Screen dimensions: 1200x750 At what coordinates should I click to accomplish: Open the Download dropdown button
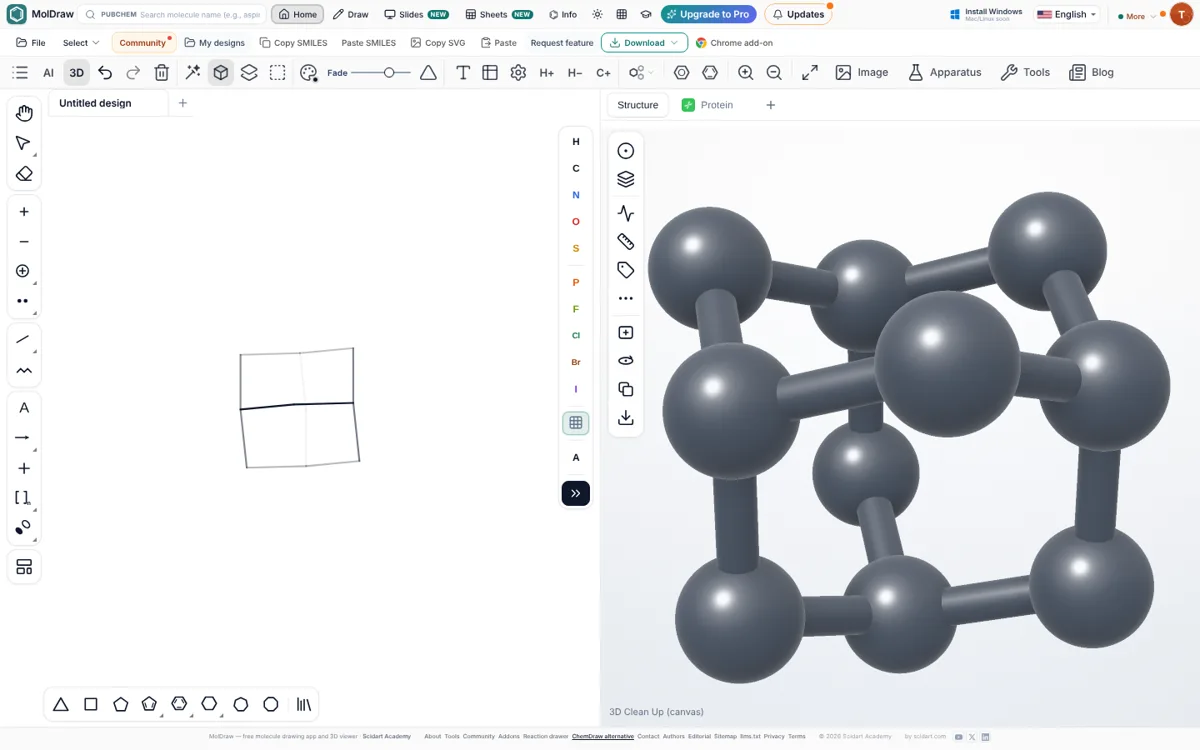[x=644, y=43]
